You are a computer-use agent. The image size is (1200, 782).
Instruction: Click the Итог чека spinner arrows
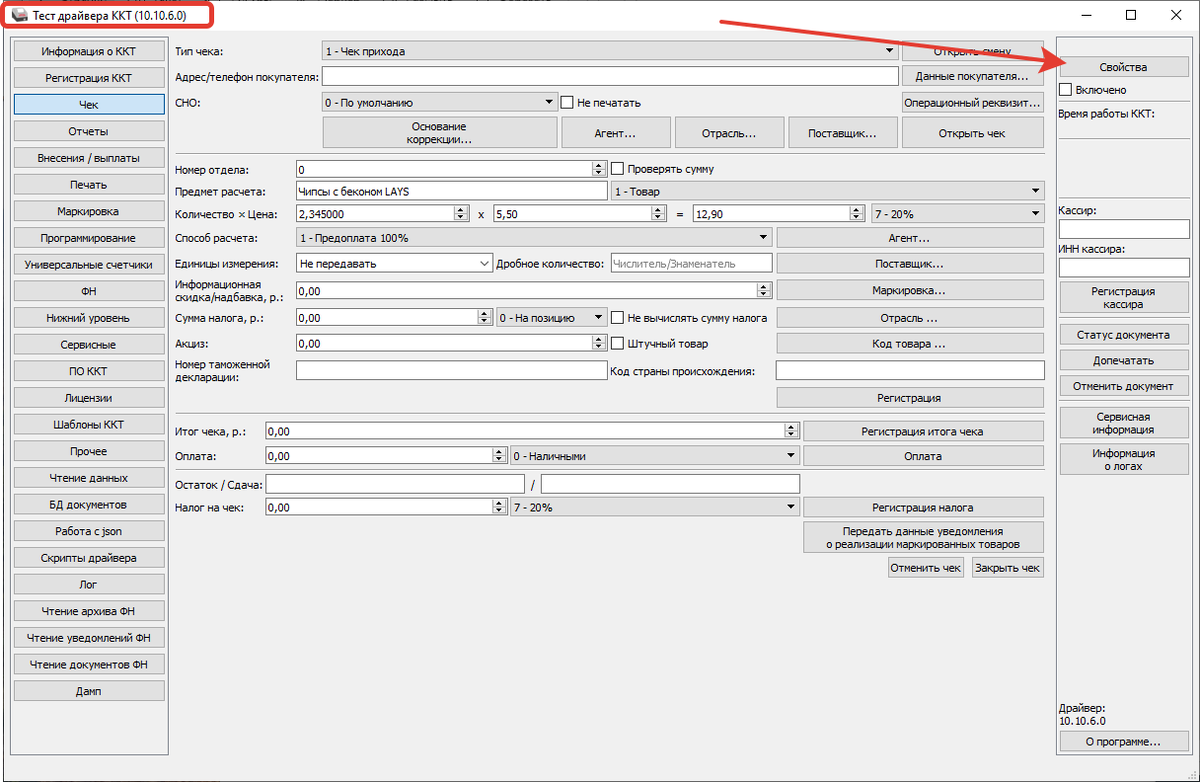tap(793, 431)
